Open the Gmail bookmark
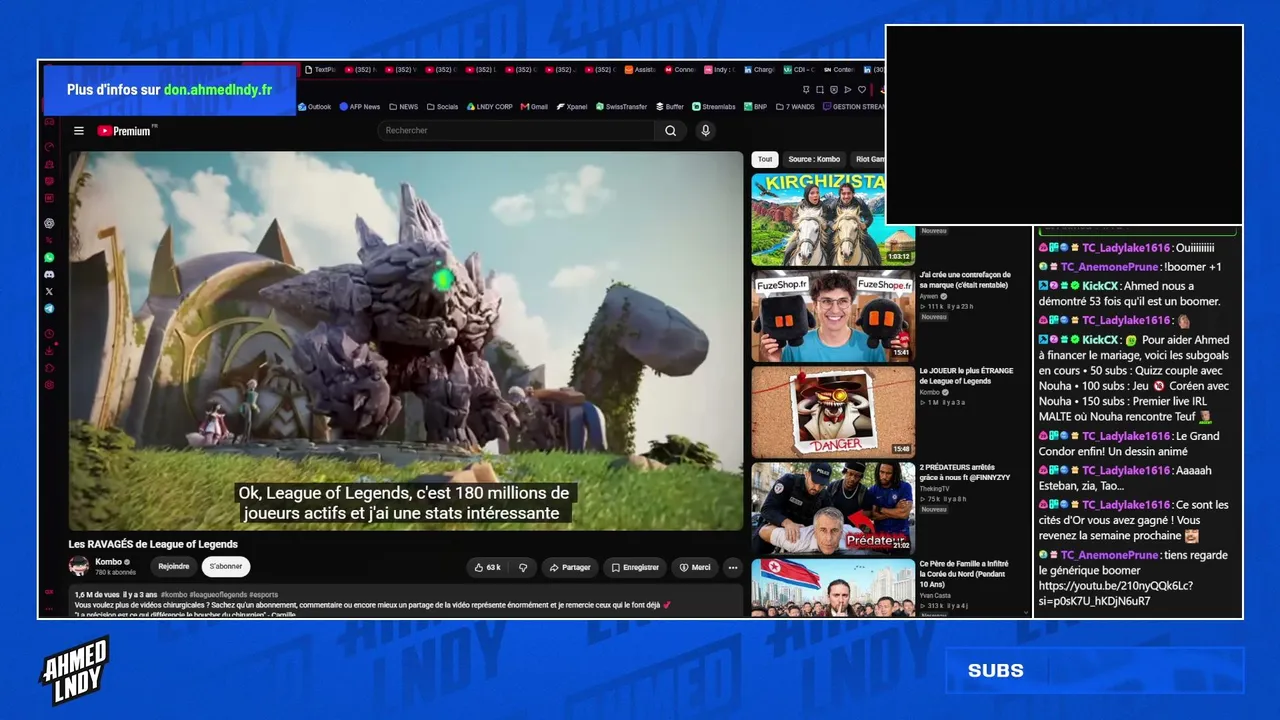 coord(534,106)
